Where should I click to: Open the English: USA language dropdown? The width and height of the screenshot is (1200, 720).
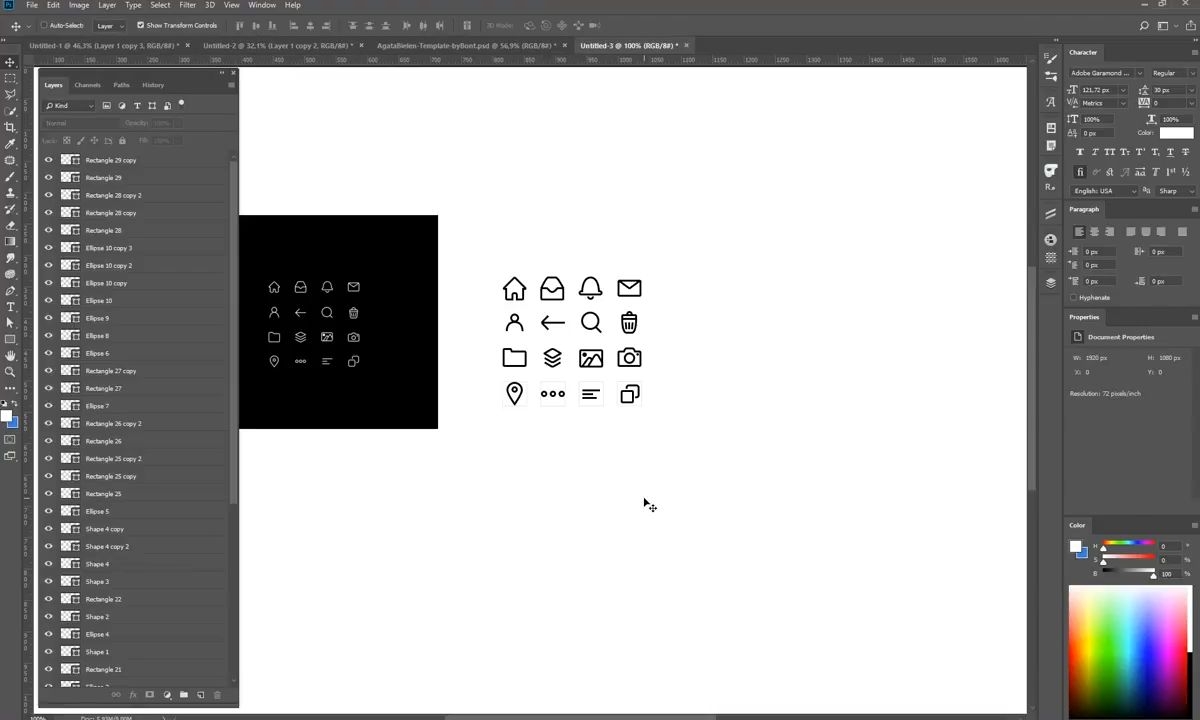click(1104, 191)
